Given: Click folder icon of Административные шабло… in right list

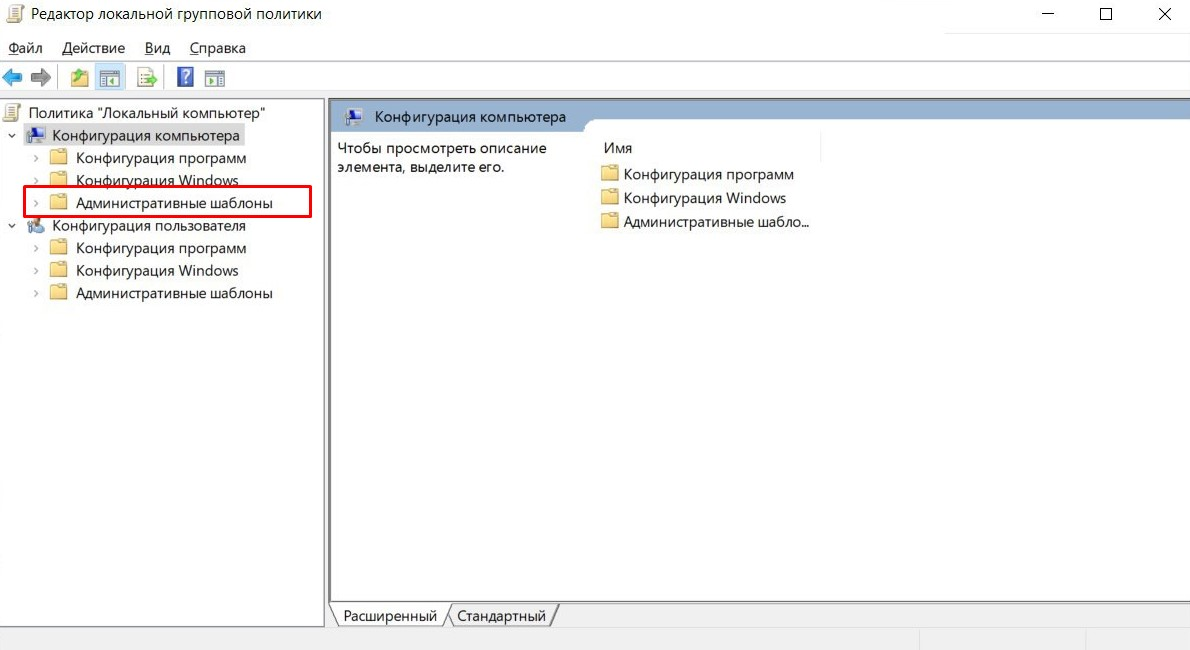Looking at the screenshot, I should 609,222.
